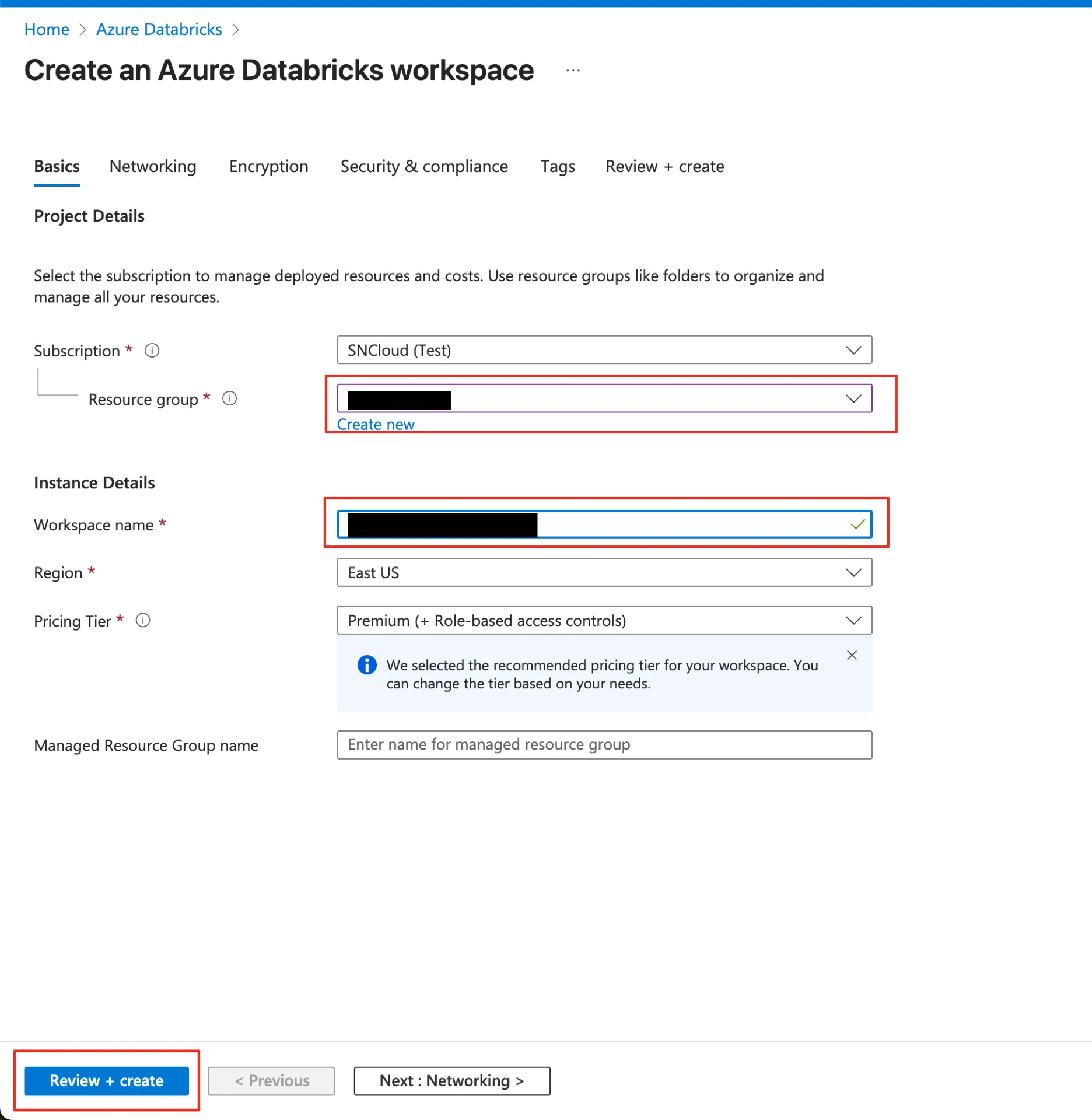Switch to the Networking tab
The width and height of the screenshot is (1092, 1120).
153,167
